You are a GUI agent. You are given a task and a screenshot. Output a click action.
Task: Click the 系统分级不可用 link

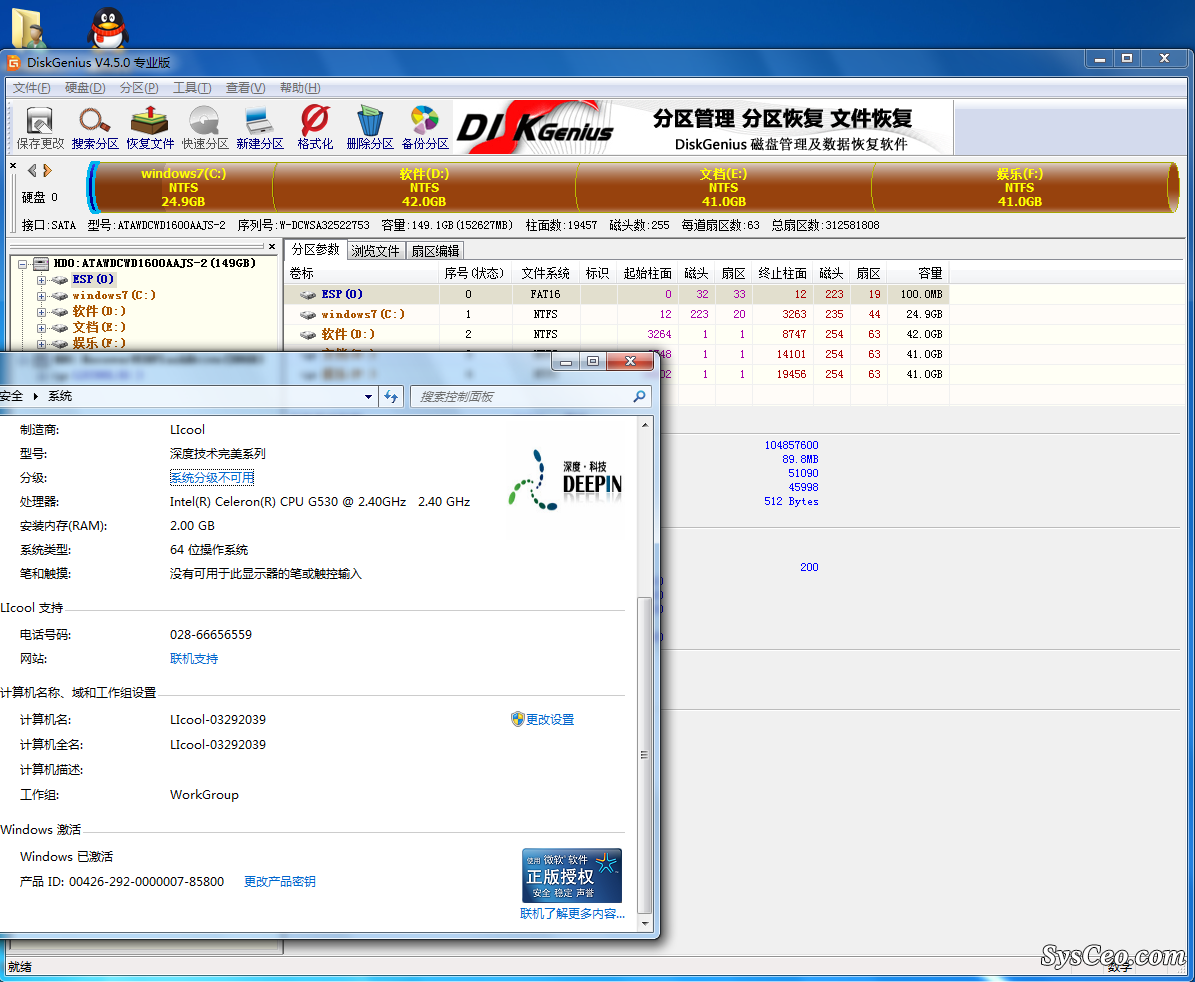(212, 478)
